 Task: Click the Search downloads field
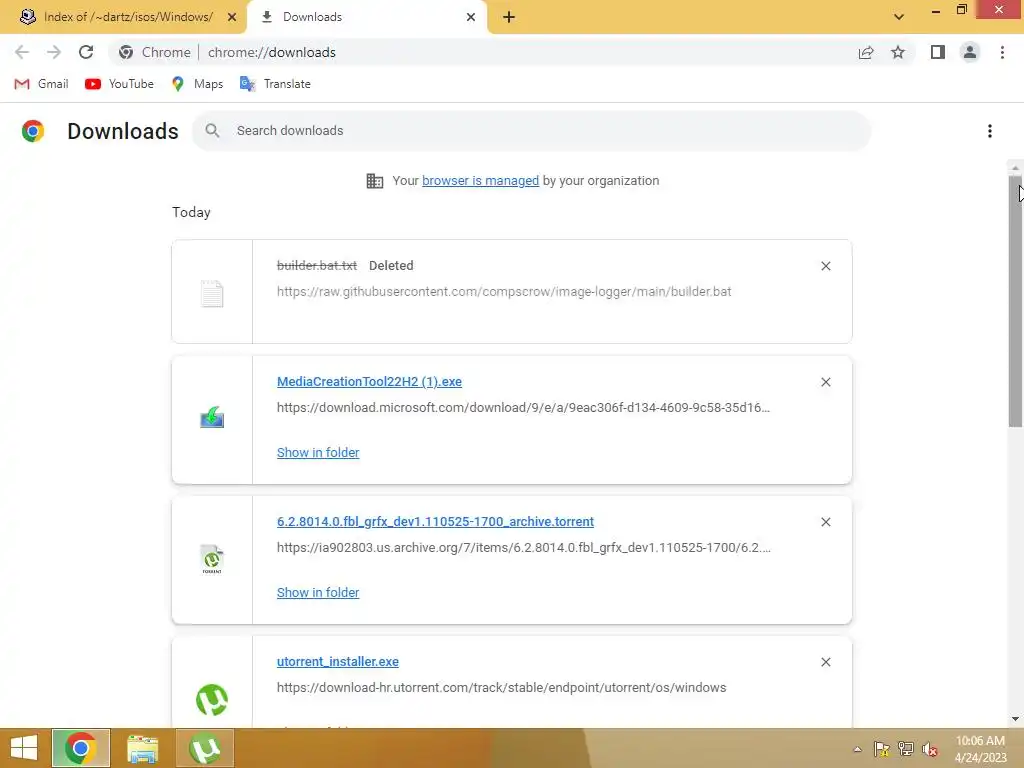pos(531,131)
